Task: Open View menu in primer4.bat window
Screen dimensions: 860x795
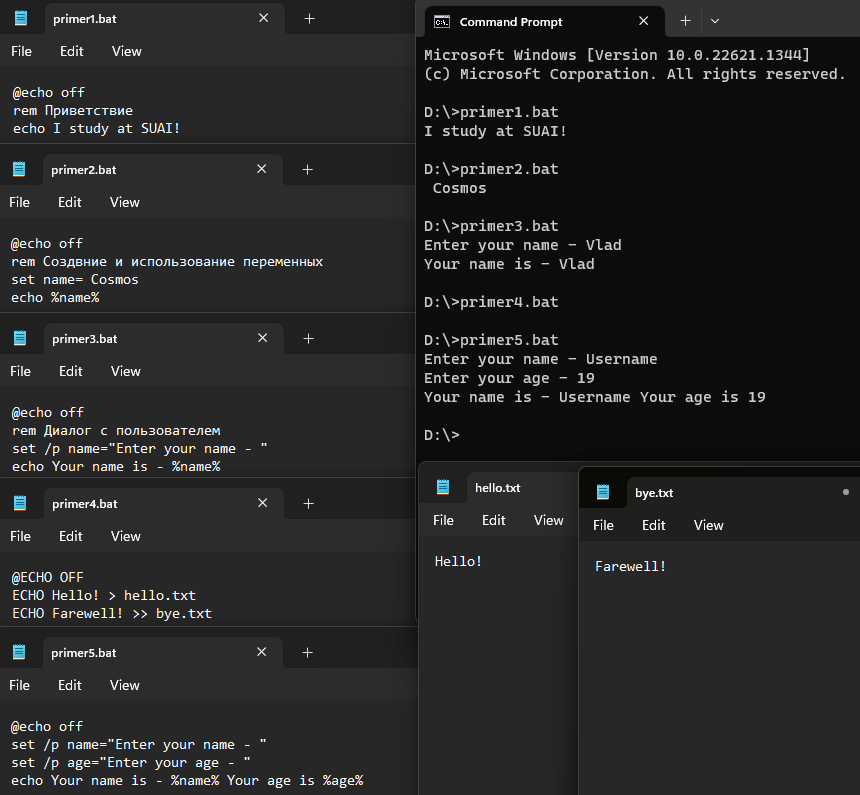Action: coord(126,536)
